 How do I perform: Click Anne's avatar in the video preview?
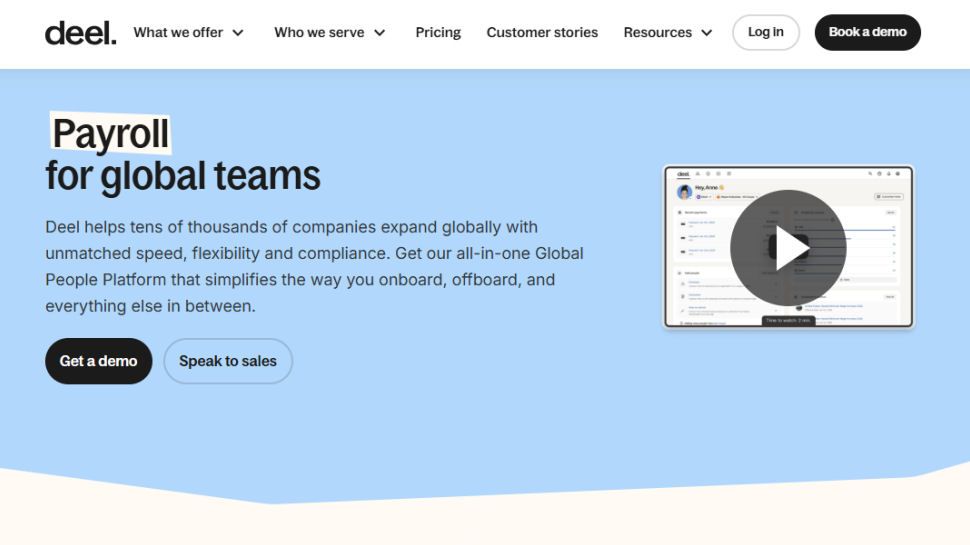pyautogui.click(x=685, y=191)
